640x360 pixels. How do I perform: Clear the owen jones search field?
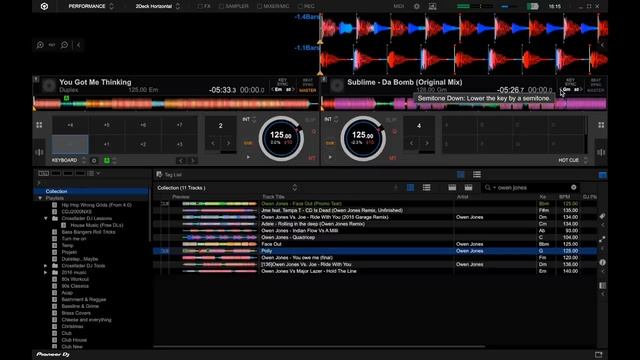[x=573, y=187]
